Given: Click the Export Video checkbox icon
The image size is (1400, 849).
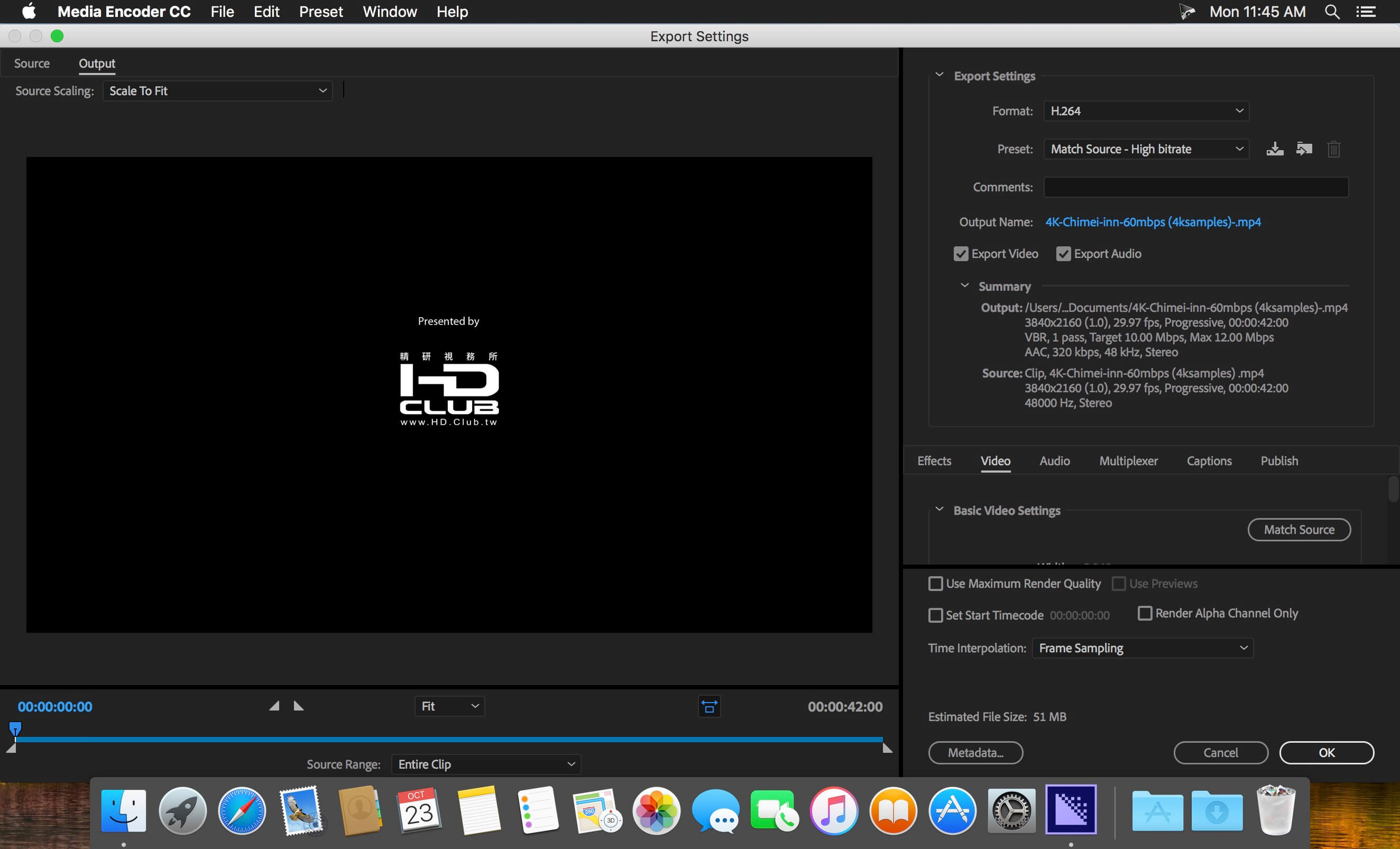Looking at the screenshot, I should (960, 253).
